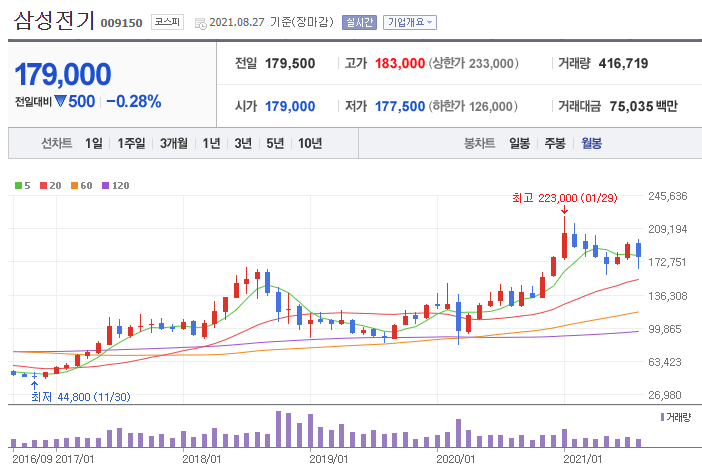702x473 pixels.
Task: Click the 2020/01 date axis label
Action: pos(456,459)
